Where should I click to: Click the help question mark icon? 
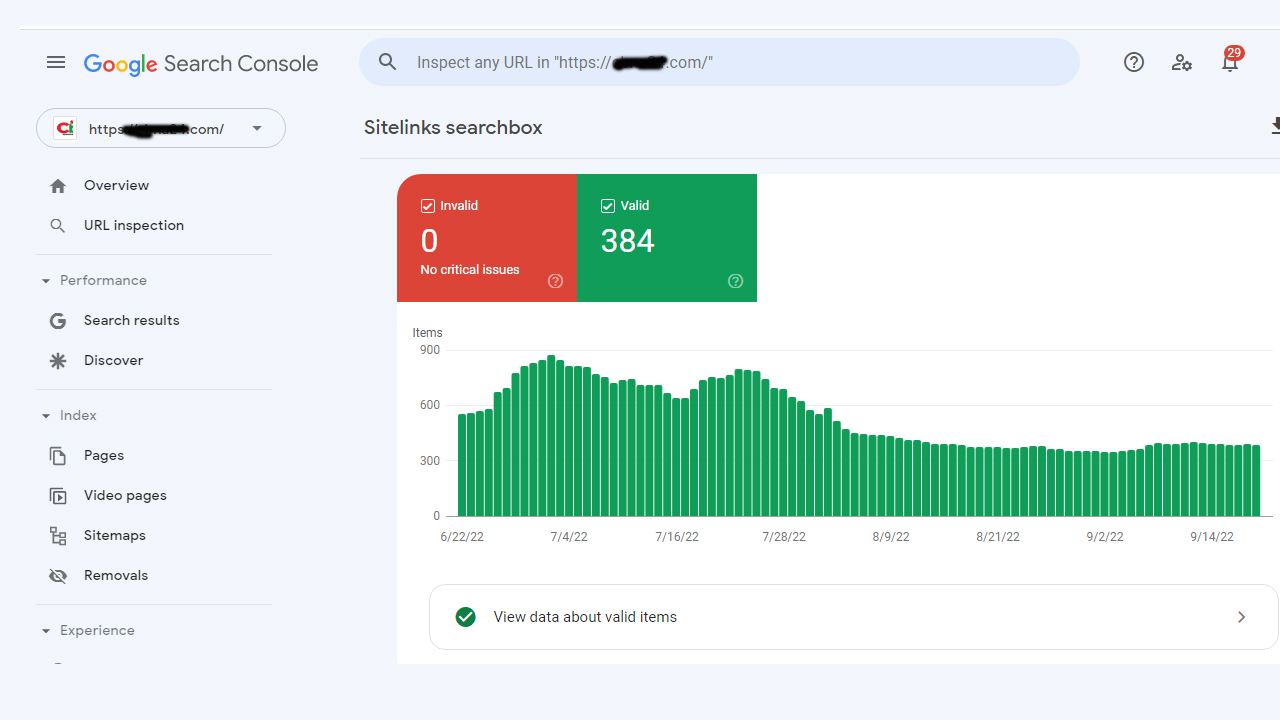[1133, 62]
